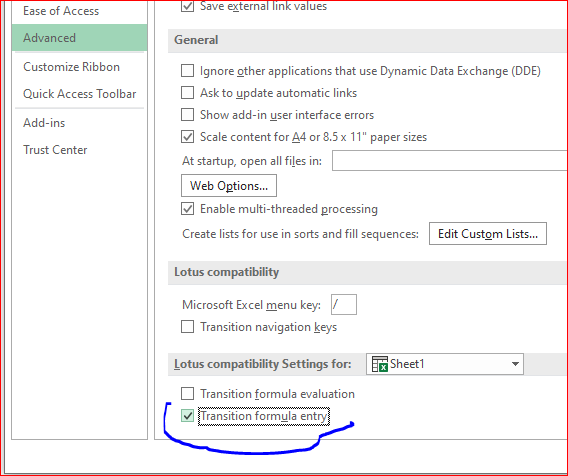Viewport: 568px width, 476px height.
Task: Click the Sheet1 worksheet icon
Action: [380, 364]
